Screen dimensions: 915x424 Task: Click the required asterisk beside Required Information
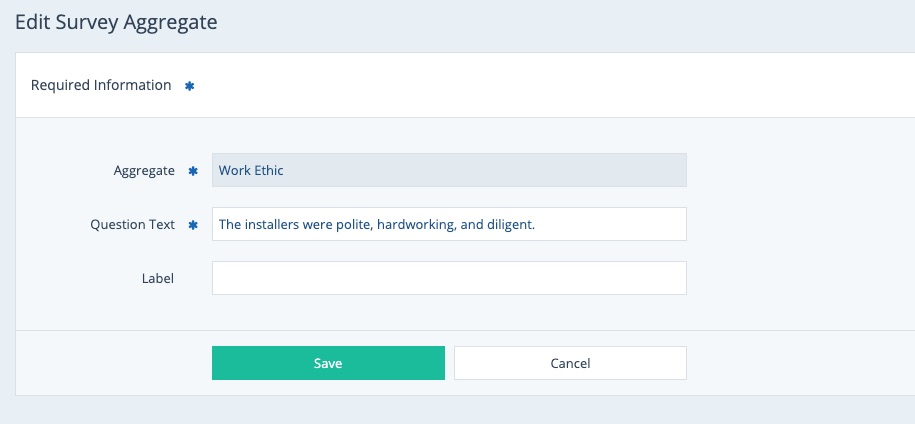[190, 86]
